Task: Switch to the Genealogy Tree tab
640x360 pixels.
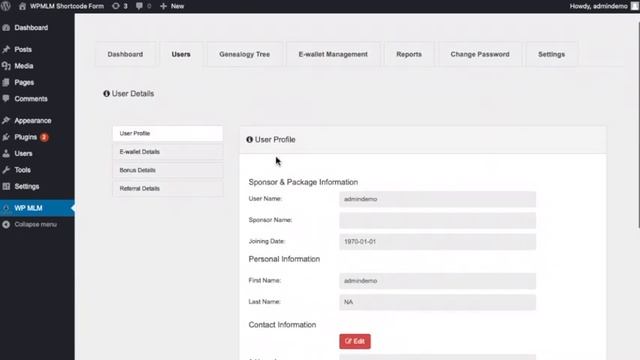Action: 244,54
